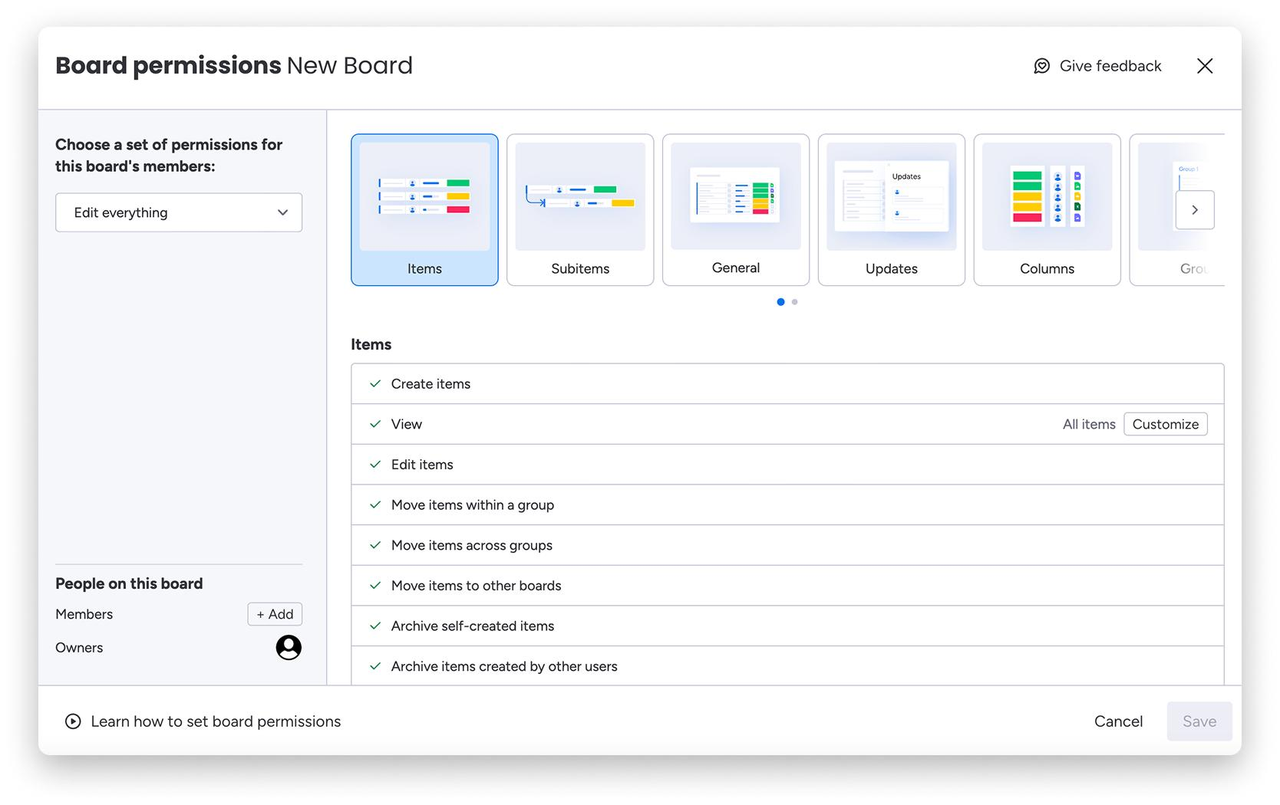Click the Members label

(x=84, y=614)
